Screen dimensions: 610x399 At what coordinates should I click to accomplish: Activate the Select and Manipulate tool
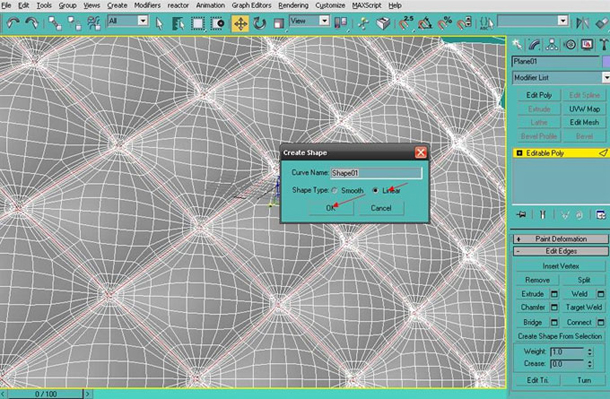pos(364,23)
